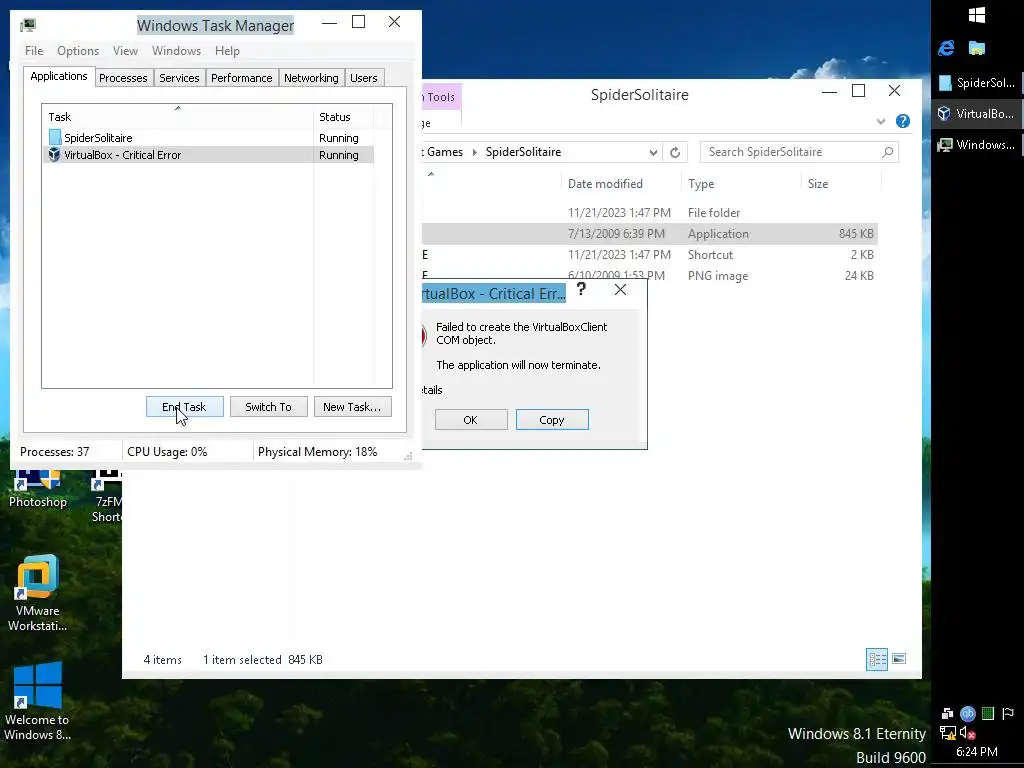Image resolution: width=1024 pixels, height=768 pixels.
Task: Select the VirtualBox - Critical Error task row
Action: (x=208, y=155)
